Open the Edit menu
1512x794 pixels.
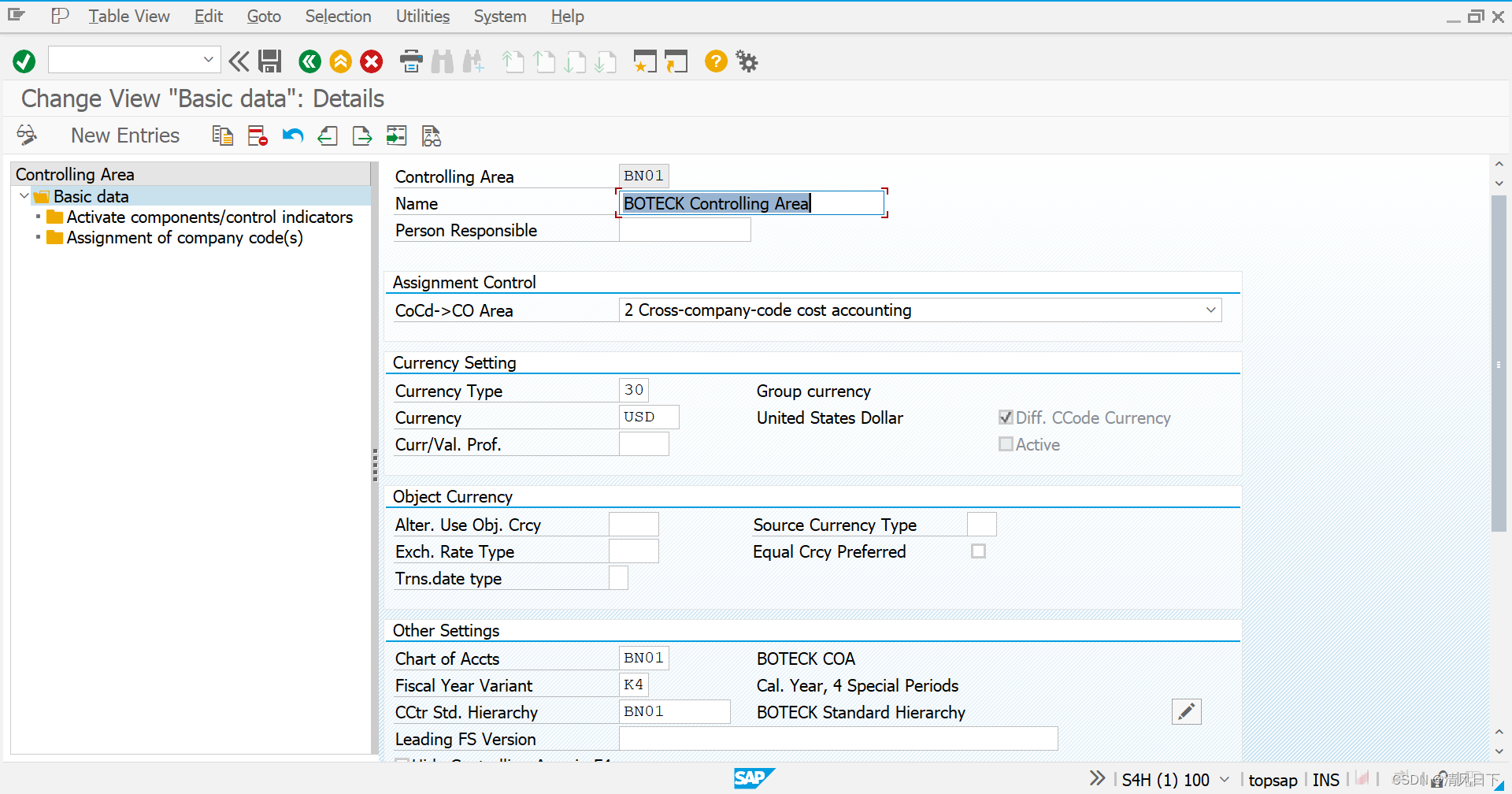click(209, 16)
